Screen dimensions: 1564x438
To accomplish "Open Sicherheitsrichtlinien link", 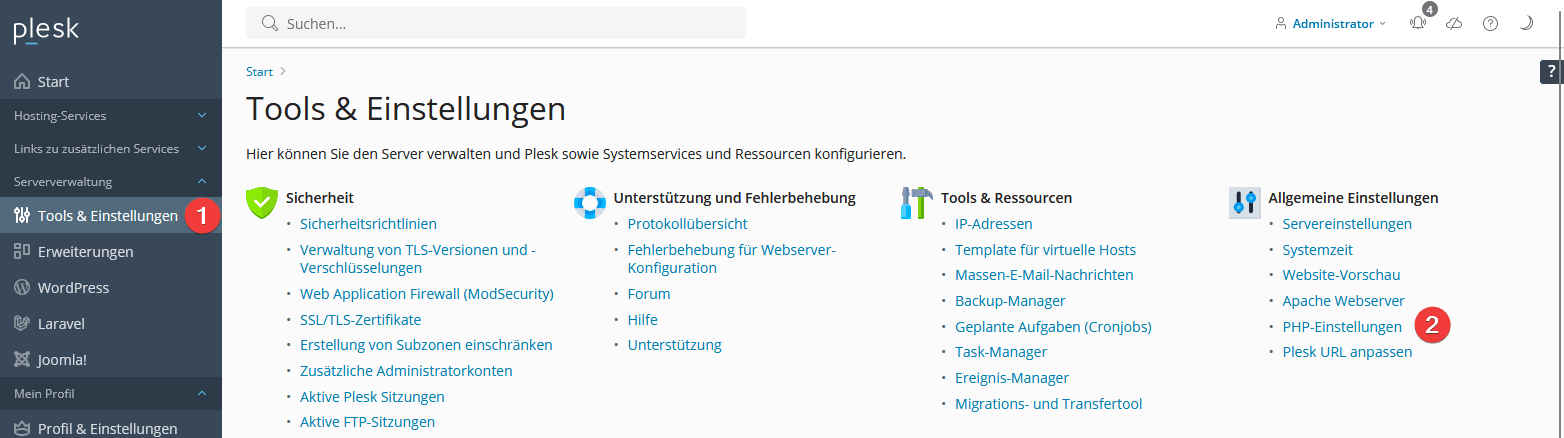I will point(368,224).
